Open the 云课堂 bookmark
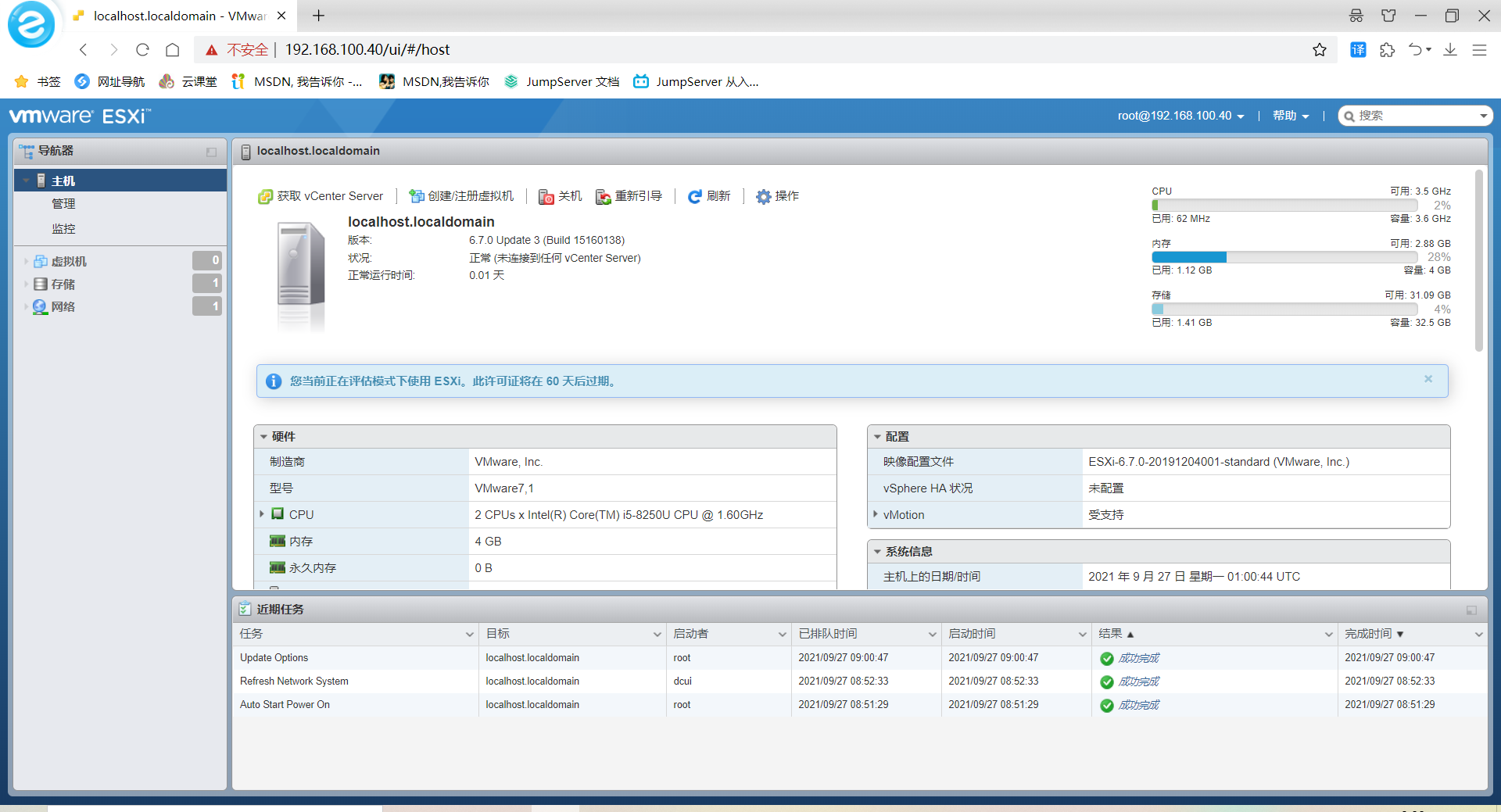 coord(188,81)
